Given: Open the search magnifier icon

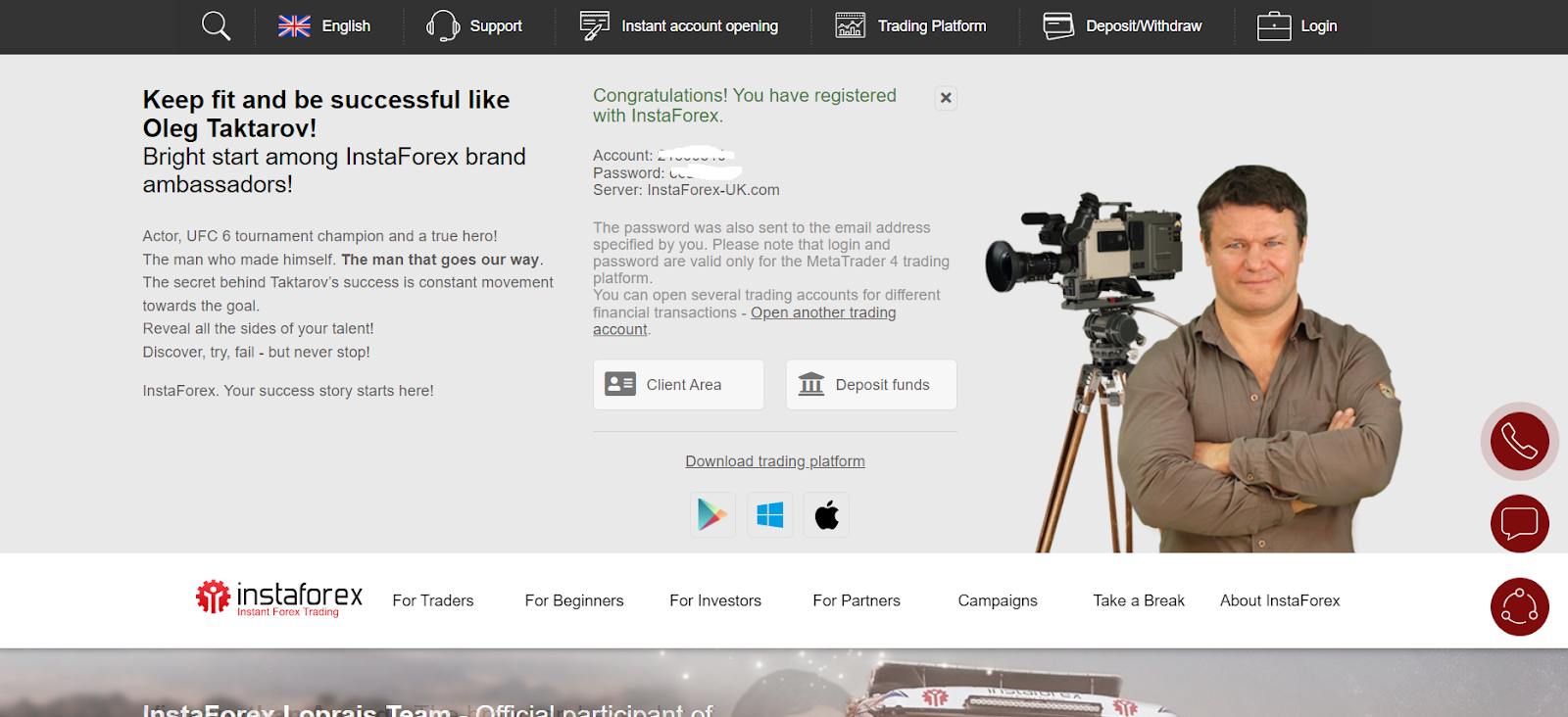Looking at the screenshot, I should [x=216, y=25].
